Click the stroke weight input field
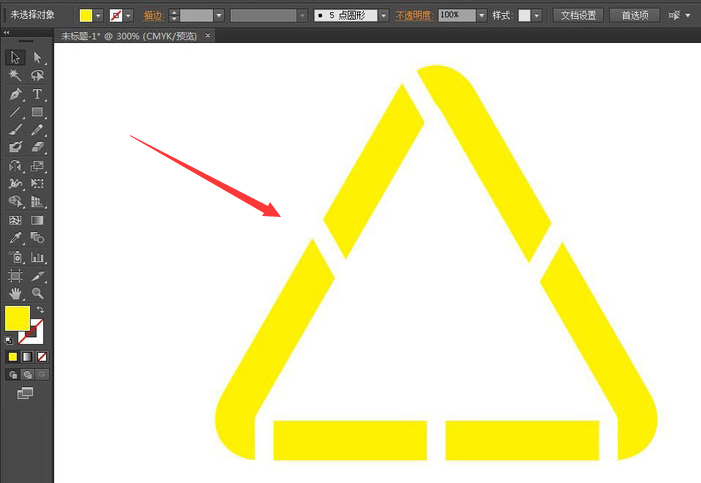The width and height of the screenshot is (701, 483). 196,16
